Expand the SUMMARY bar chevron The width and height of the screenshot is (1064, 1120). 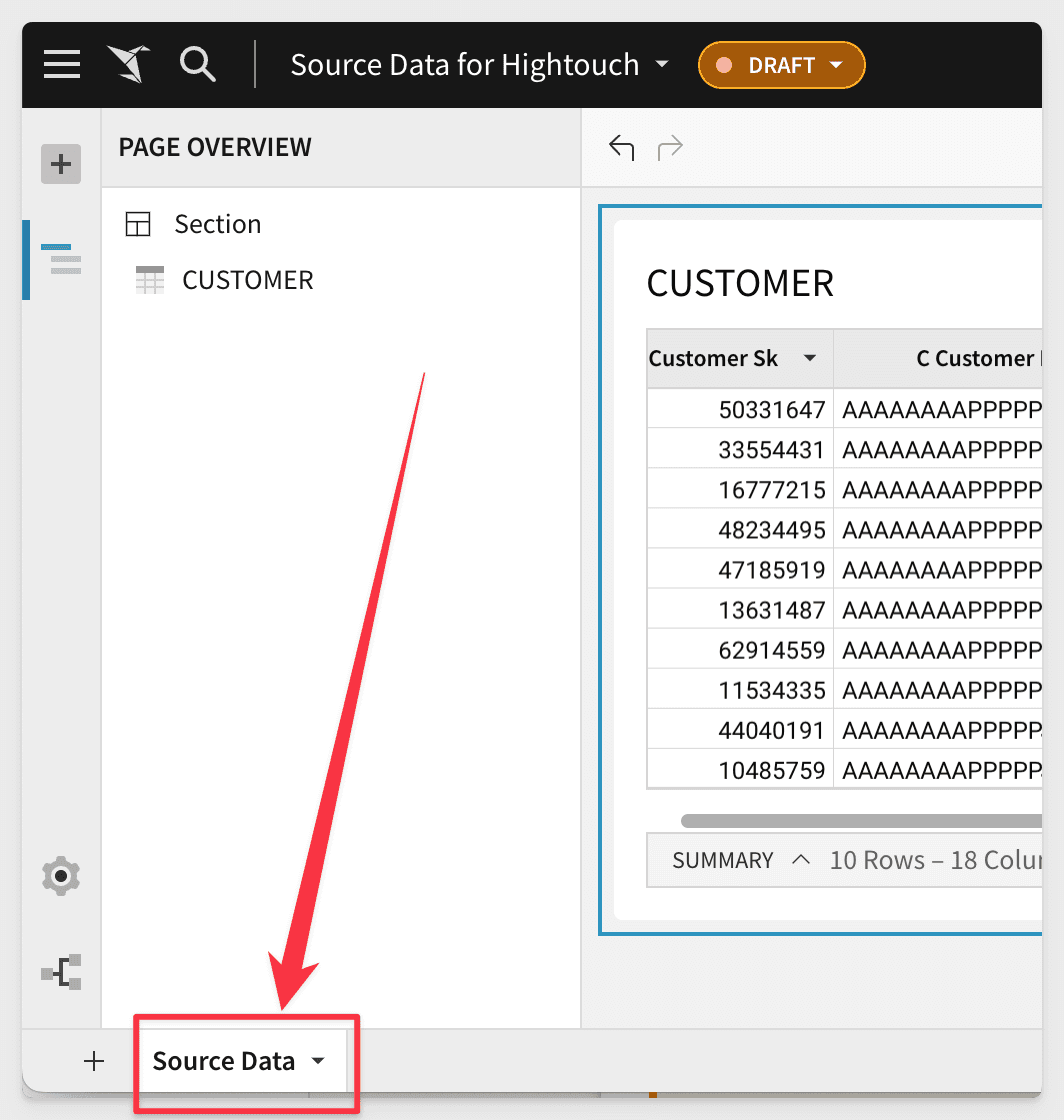[801, 860]
